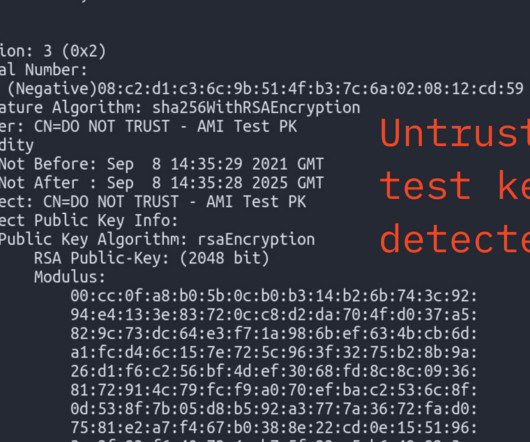Click RSA Public-Key 2048 bit line
This screenshot has height=442, width=530.
[151, 259]
